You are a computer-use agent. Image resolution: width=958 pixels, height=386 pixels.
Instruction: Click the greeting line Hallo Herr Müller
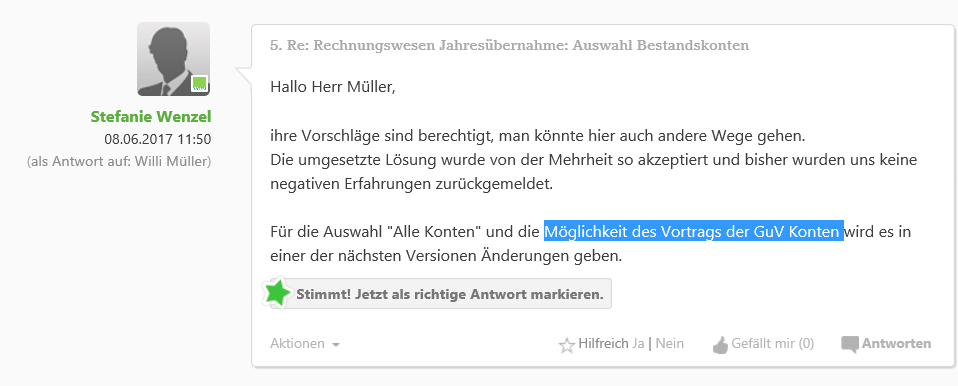(x=333, y=87)
